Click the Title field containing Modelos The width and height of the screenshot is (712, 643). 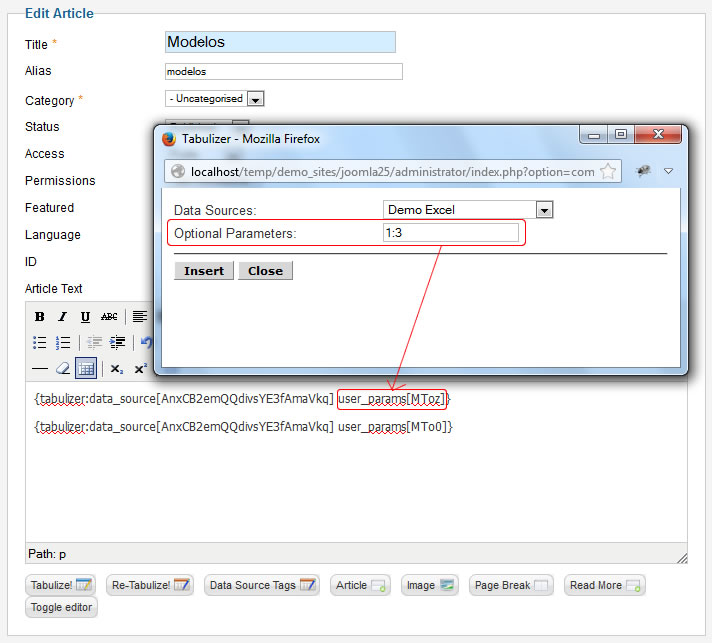(280, 42)
